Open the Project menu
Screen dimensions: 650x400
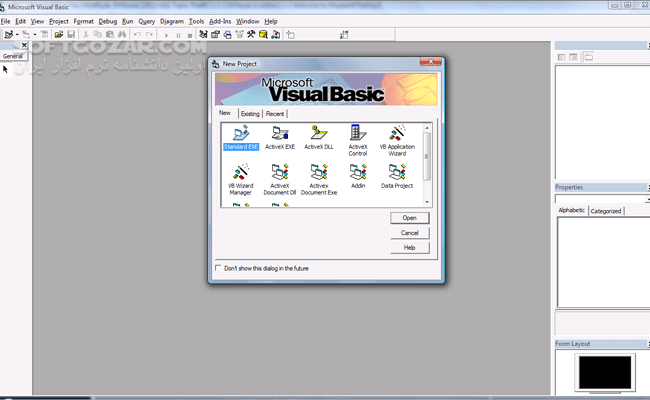coord(59,21)
